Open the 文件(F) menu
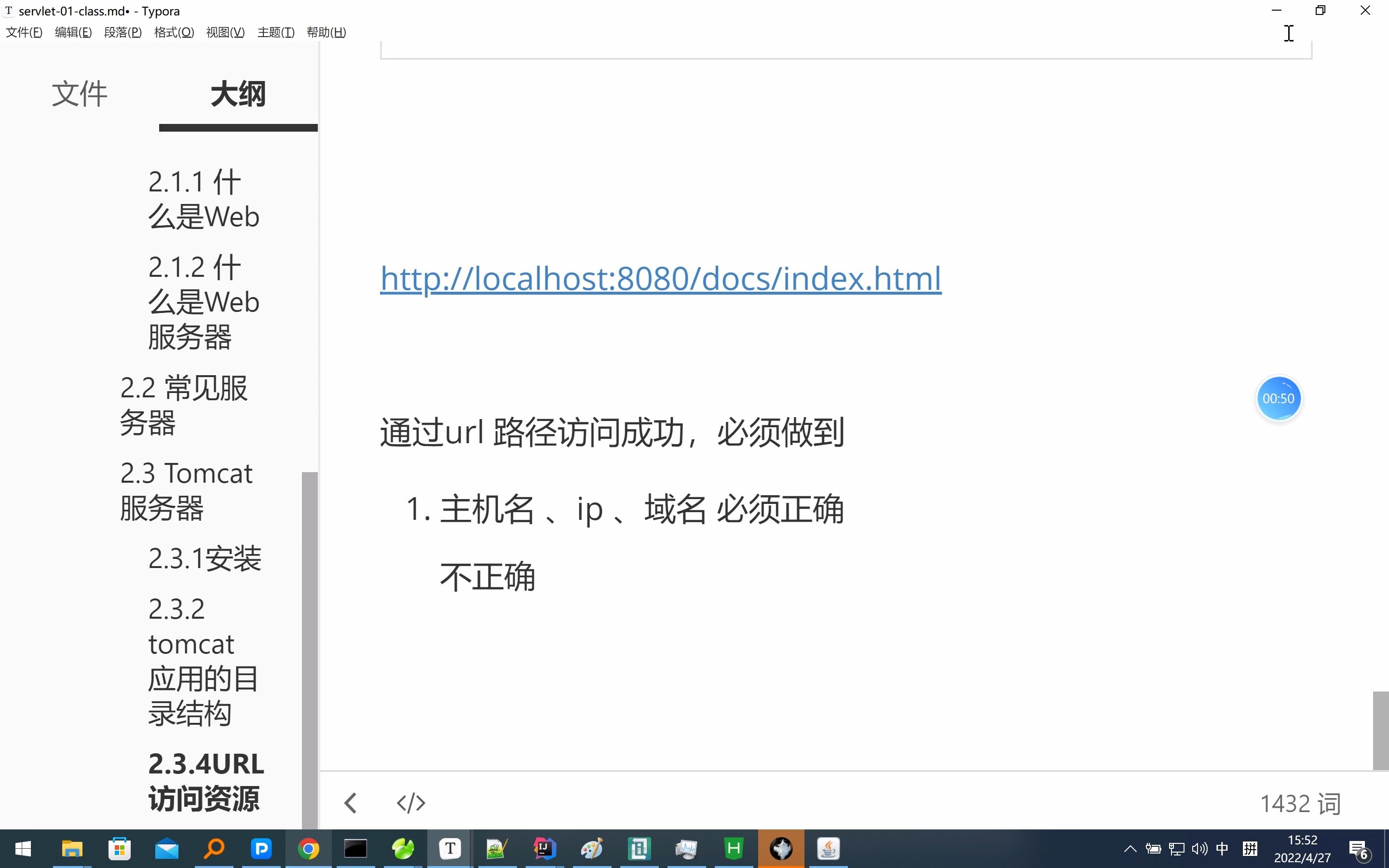The image size is (1389, 868). pyautogui.click(x=24, y=32)
